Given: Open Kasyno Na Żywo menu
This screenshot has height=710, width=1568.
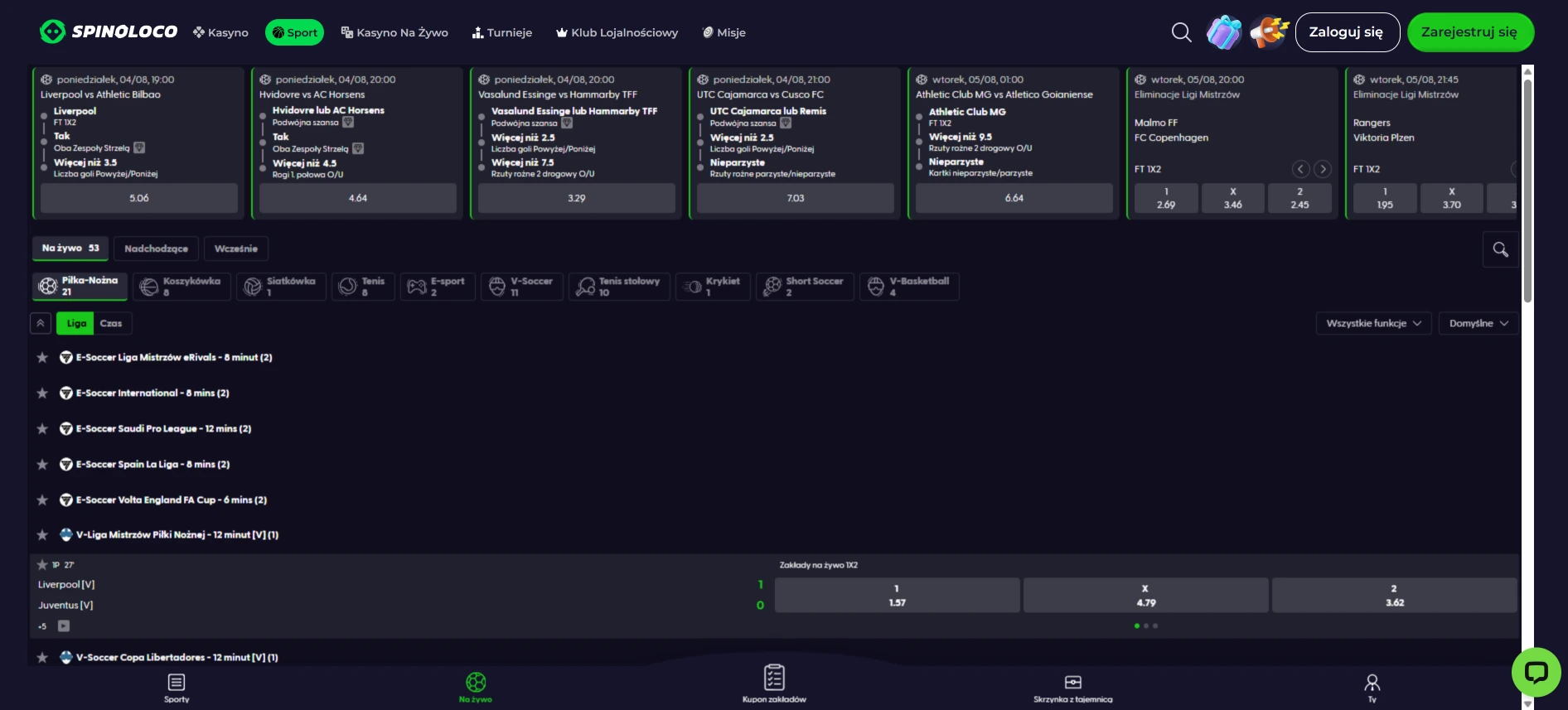Looking at the screenshot, I should (394, 32).
